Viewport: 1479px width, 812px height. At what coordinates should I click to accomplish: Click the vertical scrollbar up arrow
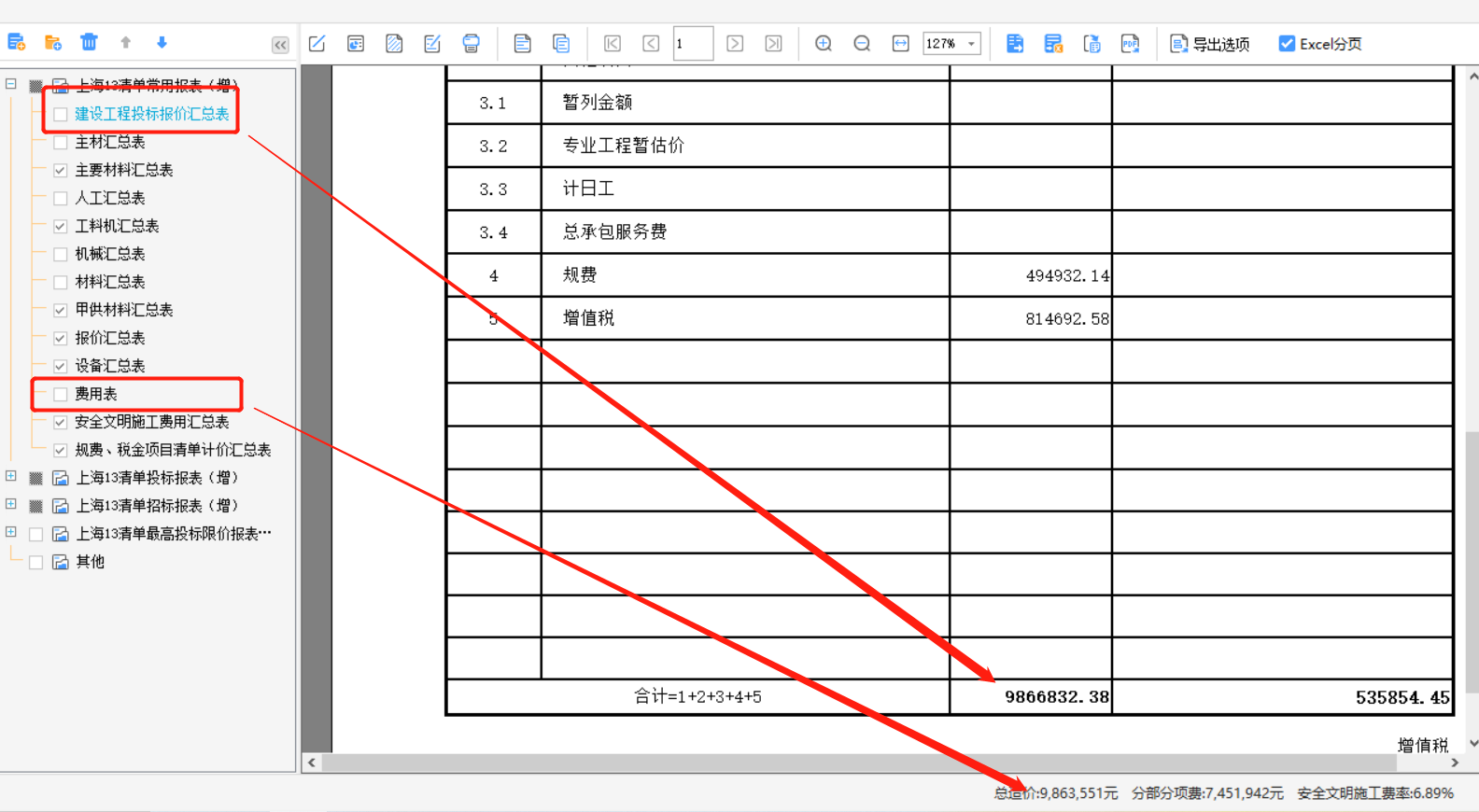tap(1472, 77)
